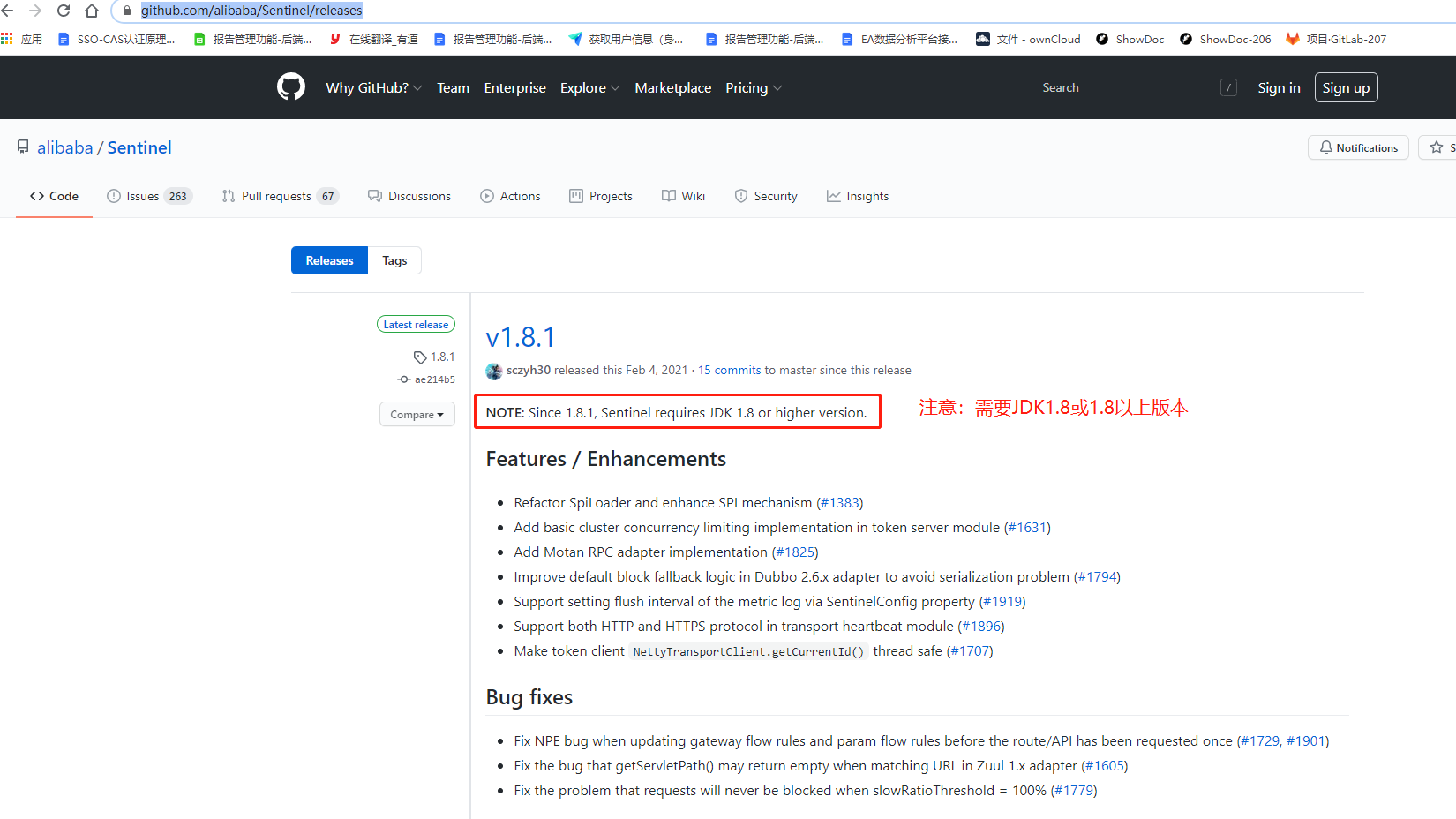
Task: Open issue #1896 link
Action: click(x=981, y=626)
